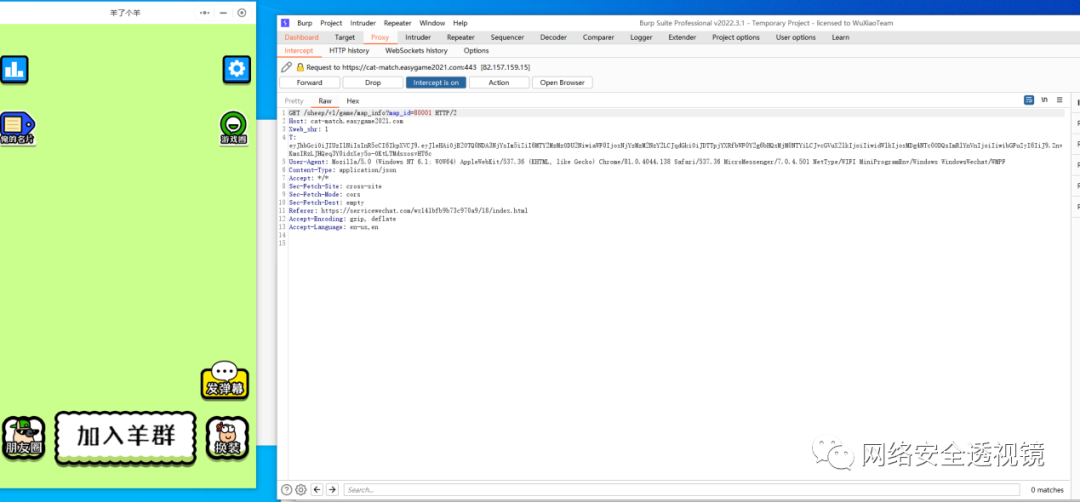Open the Action dropdown button
This screenshot has width=1080, height=502.
point(499,83)
